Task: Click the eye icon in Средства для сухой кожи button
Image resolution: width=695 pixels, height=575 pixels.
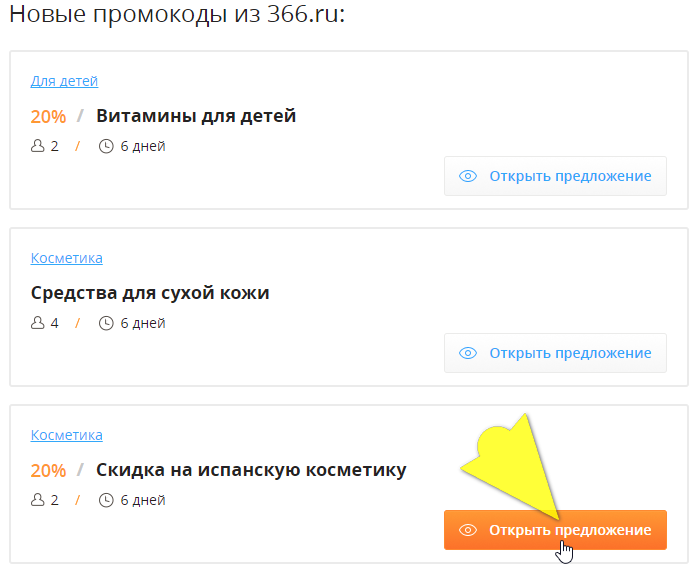Action: coord(468,353)
